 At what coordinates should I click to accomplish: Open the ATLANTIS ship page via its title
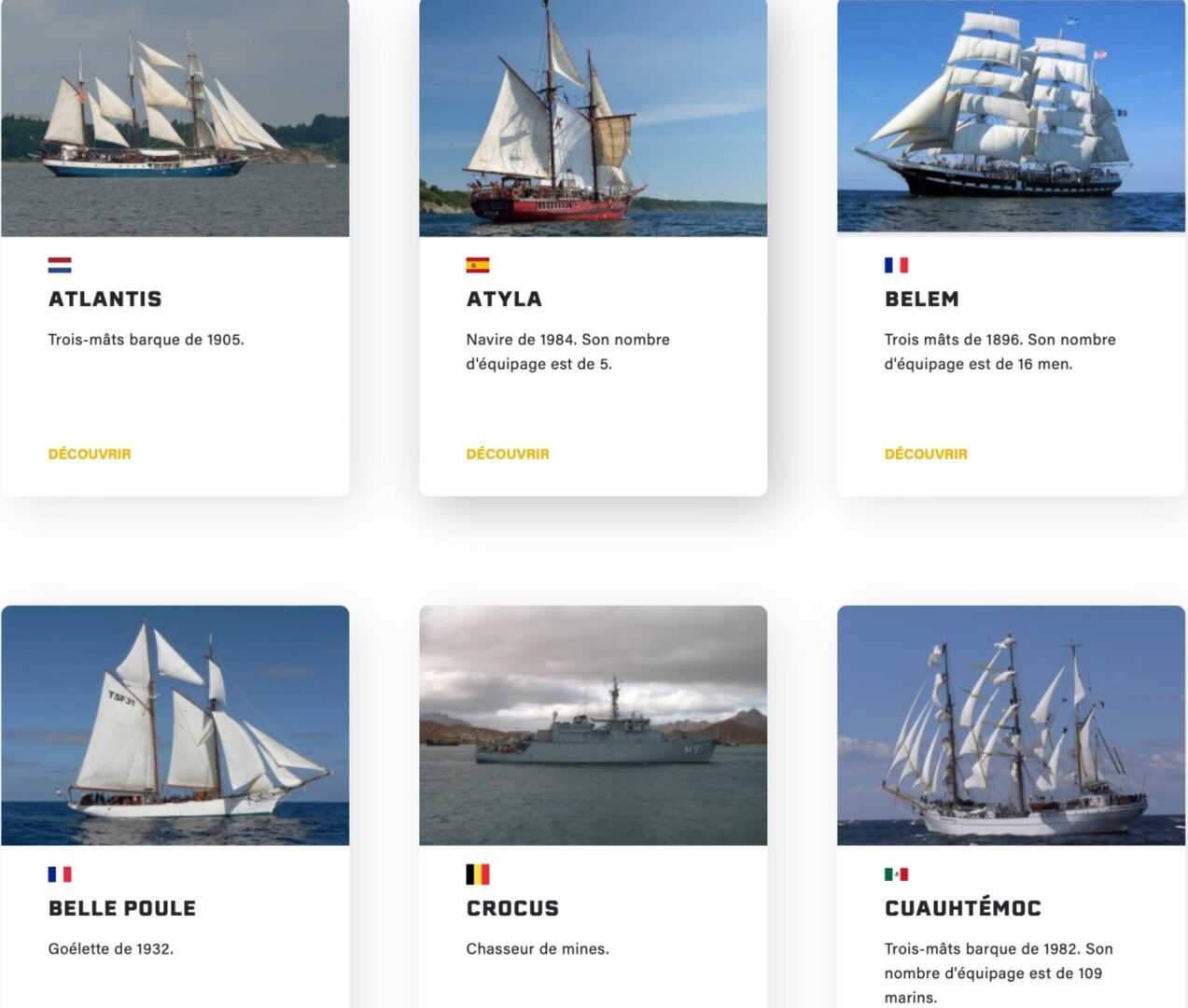105,300
